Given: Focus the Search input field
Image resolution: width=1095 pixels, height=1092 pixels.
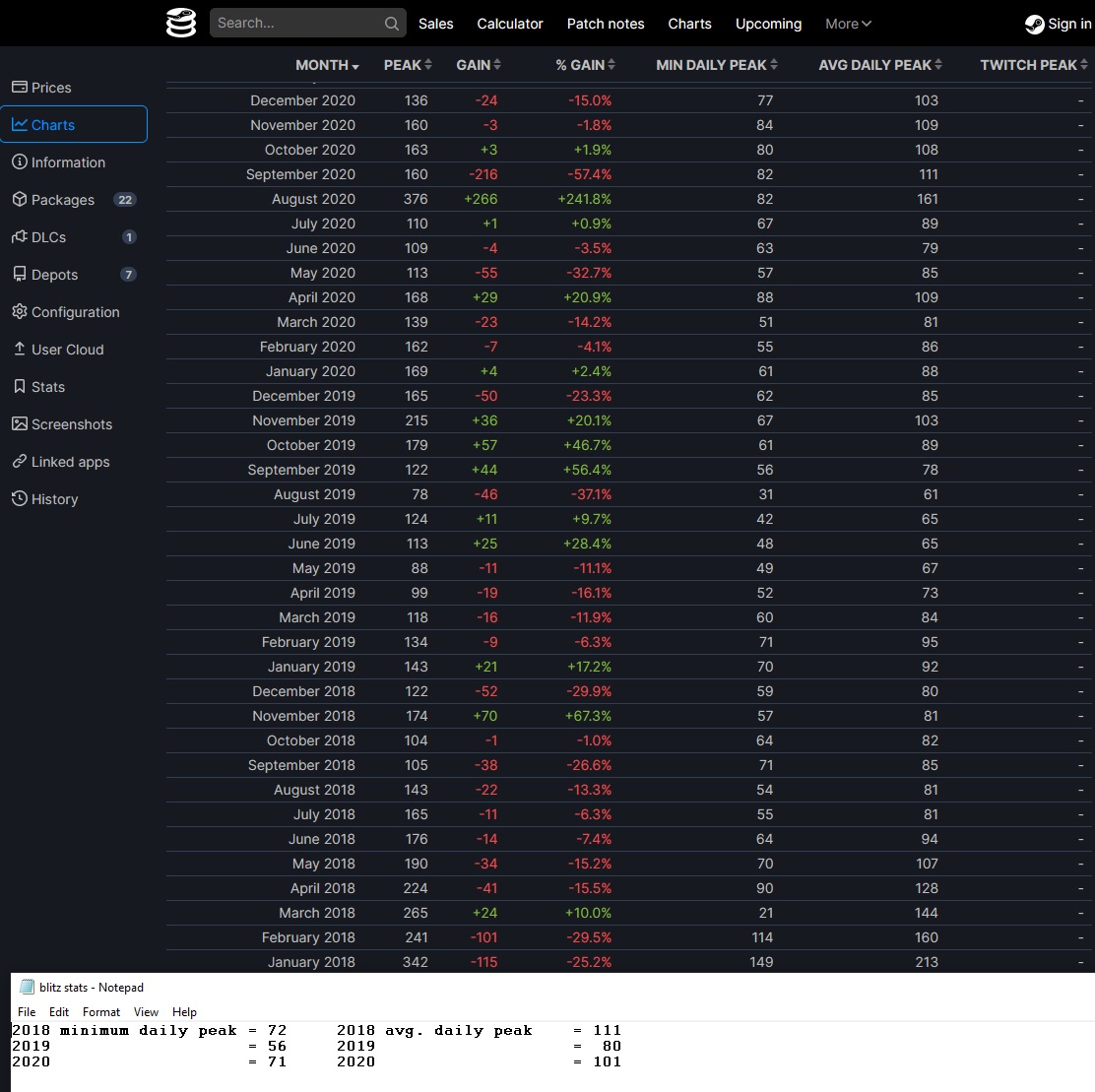Looking at the screenshot, I should click(x=308, y=23).
